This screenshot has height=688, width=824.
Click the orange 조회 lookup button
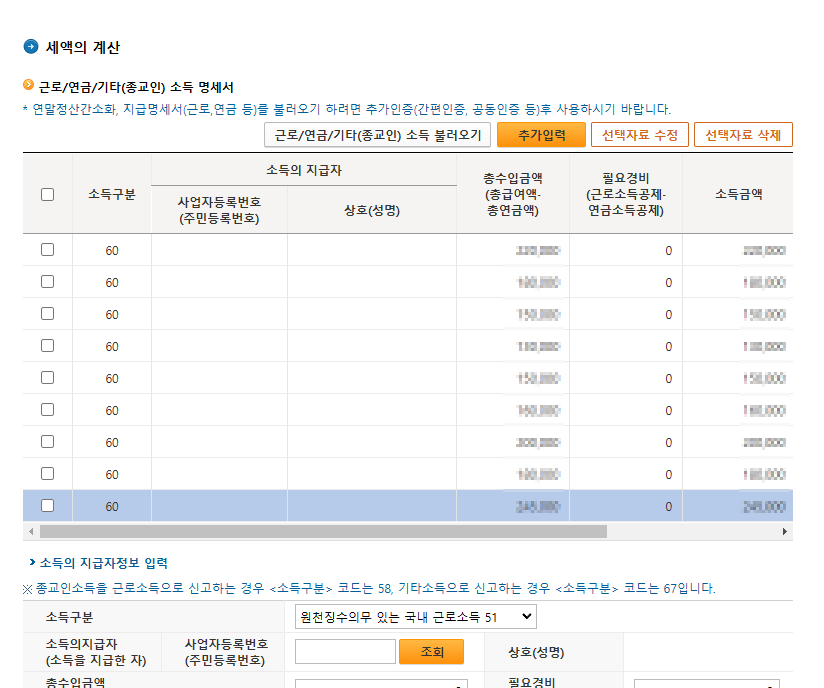click(431, 652)
